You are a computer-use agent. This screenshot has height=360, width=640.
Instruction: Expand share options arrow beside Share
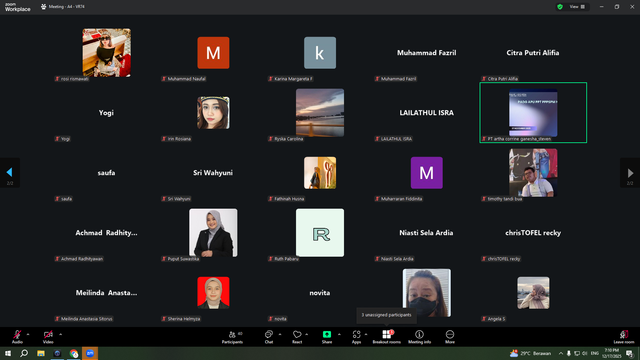click(x=339, y=335)
